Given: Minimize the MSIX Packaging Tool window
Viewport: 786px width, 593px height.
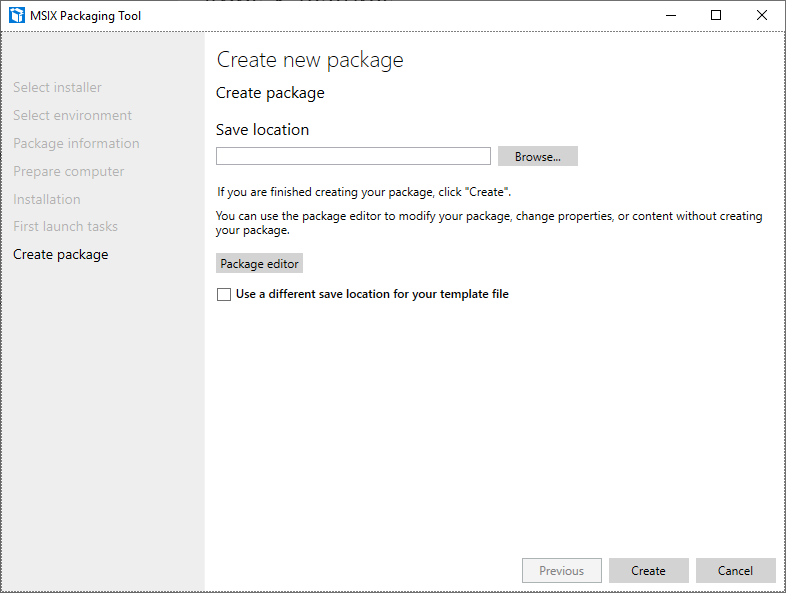Looking at the screenshot, I should (671, 16).
